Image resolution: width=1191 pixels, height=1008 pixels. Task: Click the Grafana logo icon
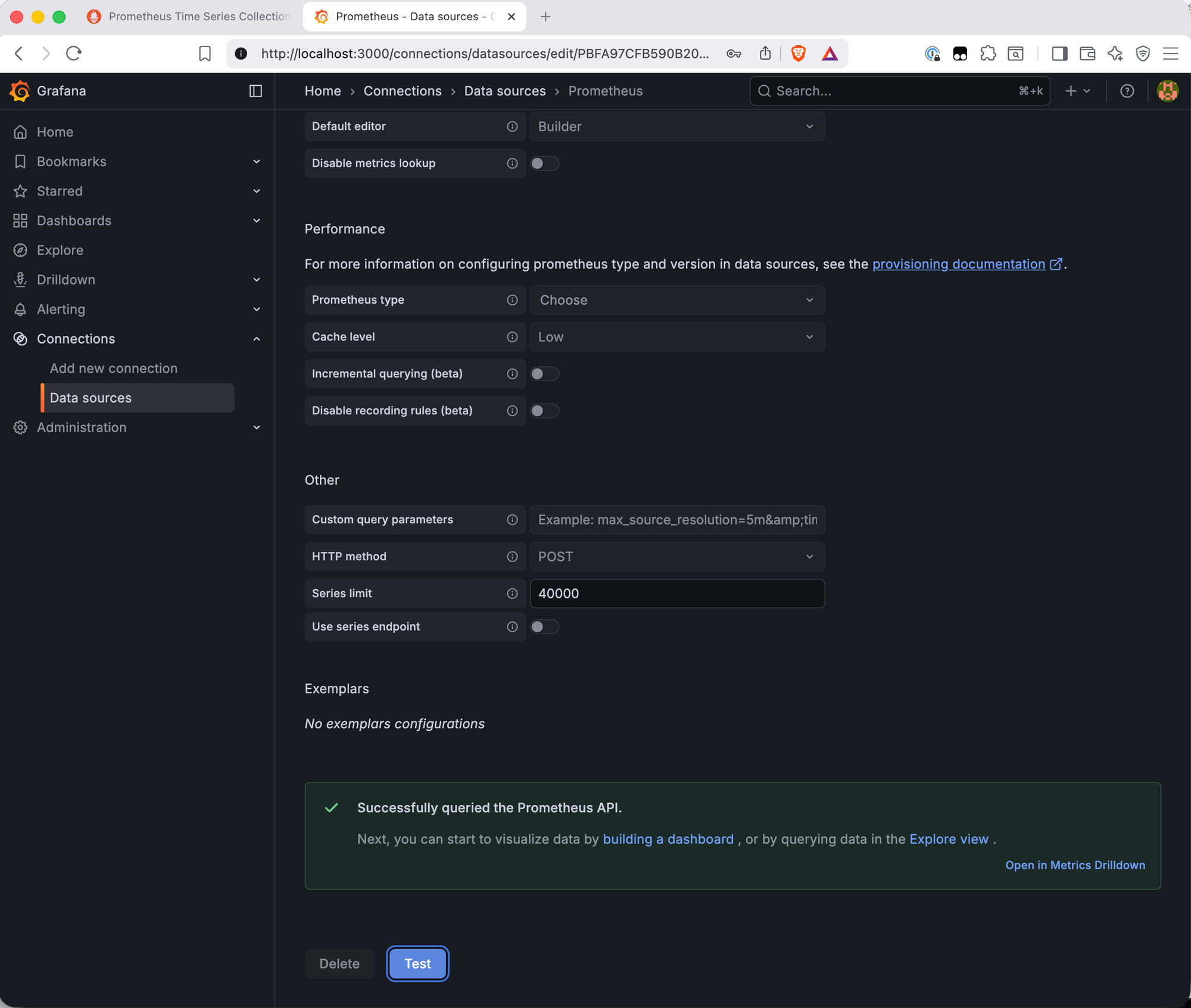tap(20, 90)
